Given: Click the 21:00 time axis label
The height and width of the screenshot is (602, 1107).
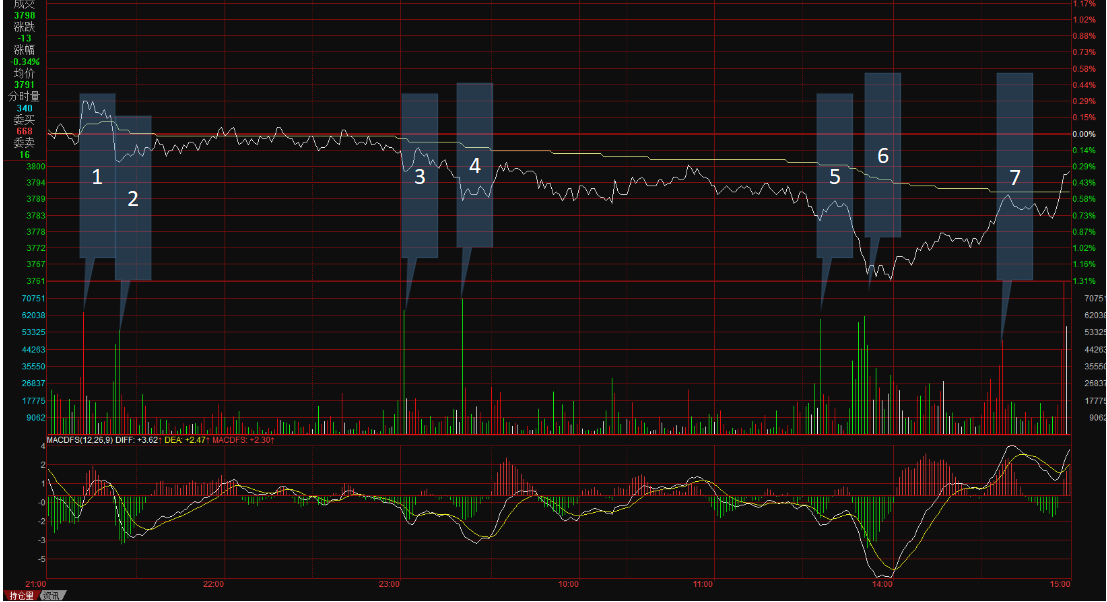Looking at the screenshot, I should (x=34, y=583).
